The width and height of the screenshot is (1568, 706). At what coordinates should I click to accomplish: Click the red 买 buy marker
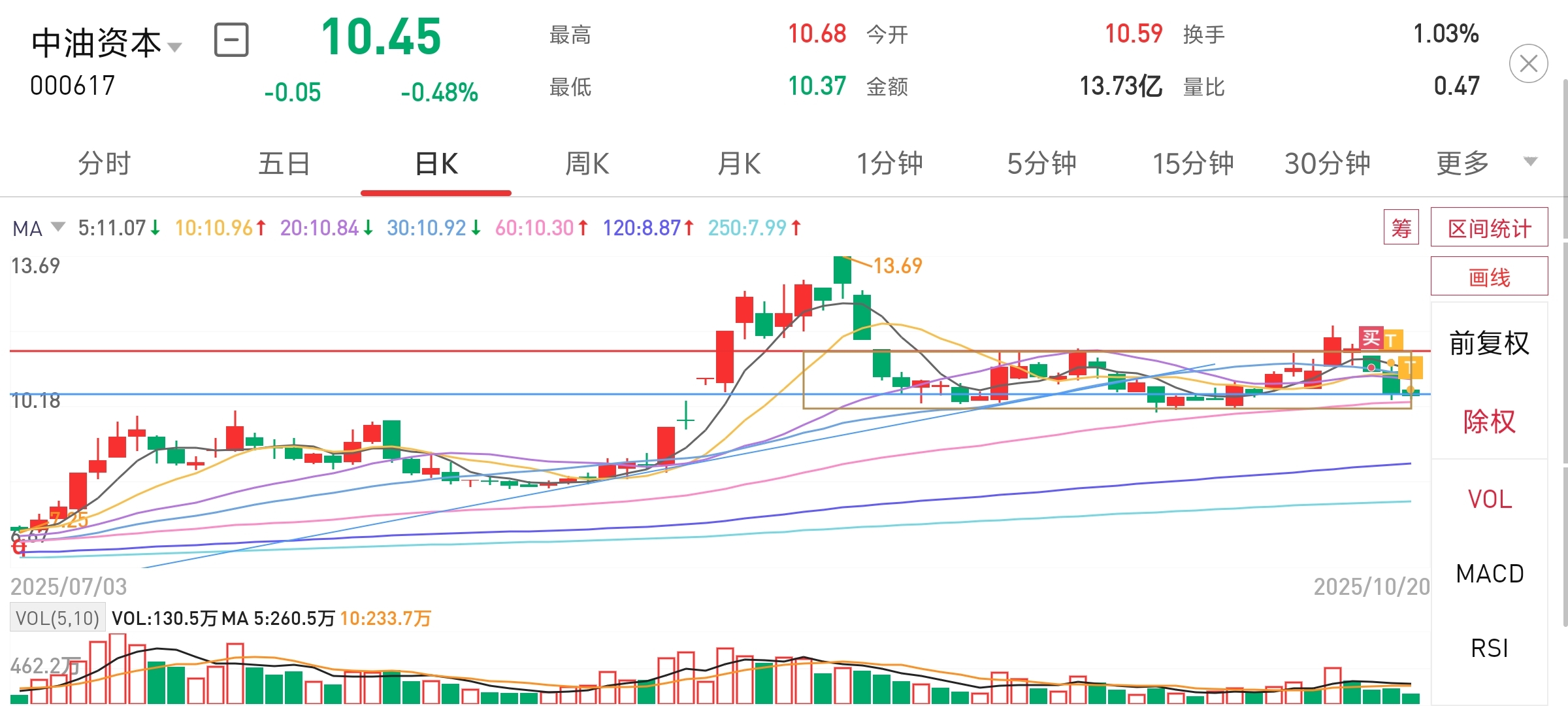1371,338
